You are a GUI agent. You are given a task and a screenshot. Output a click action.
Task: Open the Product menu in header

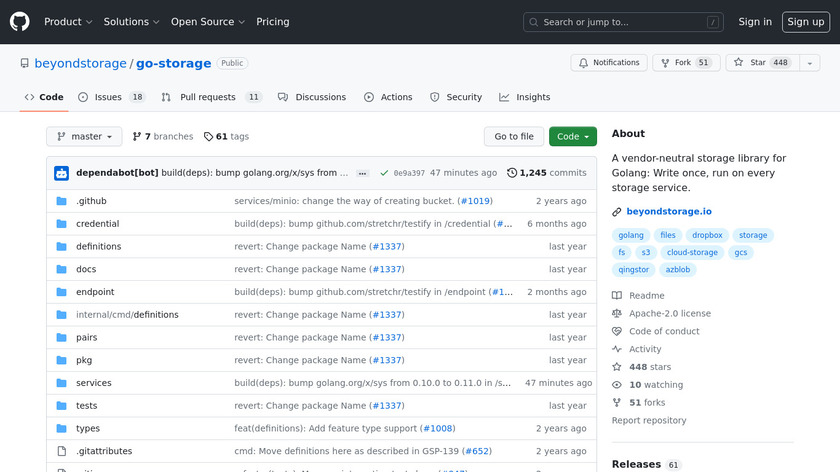point(68,22)
